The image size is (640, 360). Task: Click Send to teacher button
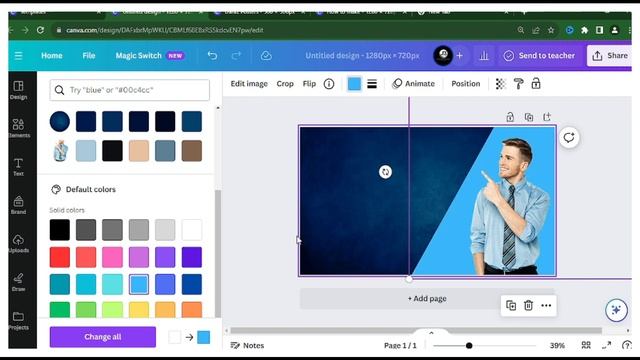[539, 56]
